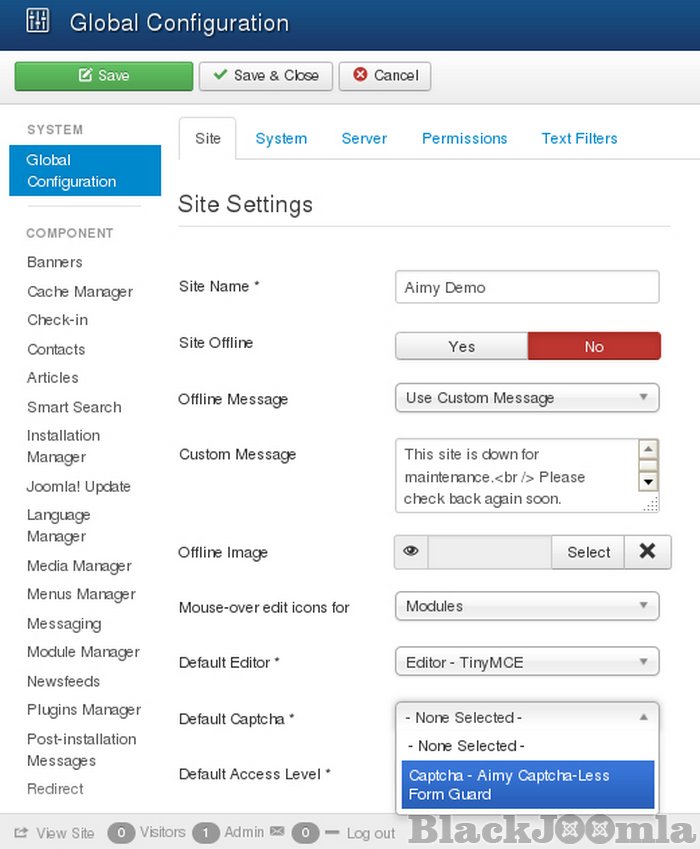
Task: Expand the Default Editor dropdown
Action: pos(527,662)
